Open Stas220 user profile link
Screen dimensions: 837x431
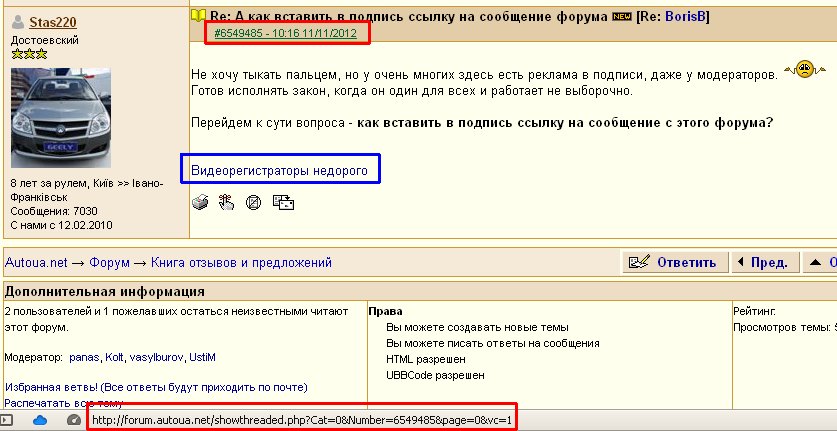pyautogui.click(x=55, y=21)
